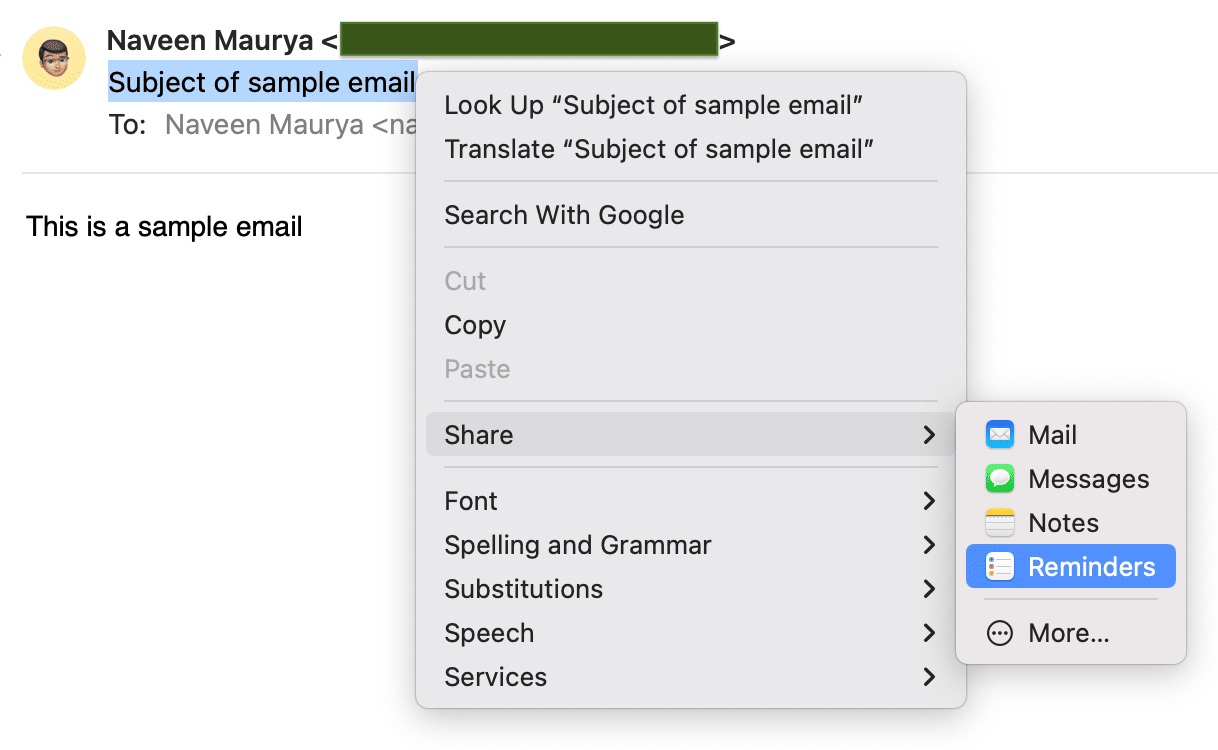Open the Share menu item
This screenshot has height=750, width=1218.
point(479,435)
